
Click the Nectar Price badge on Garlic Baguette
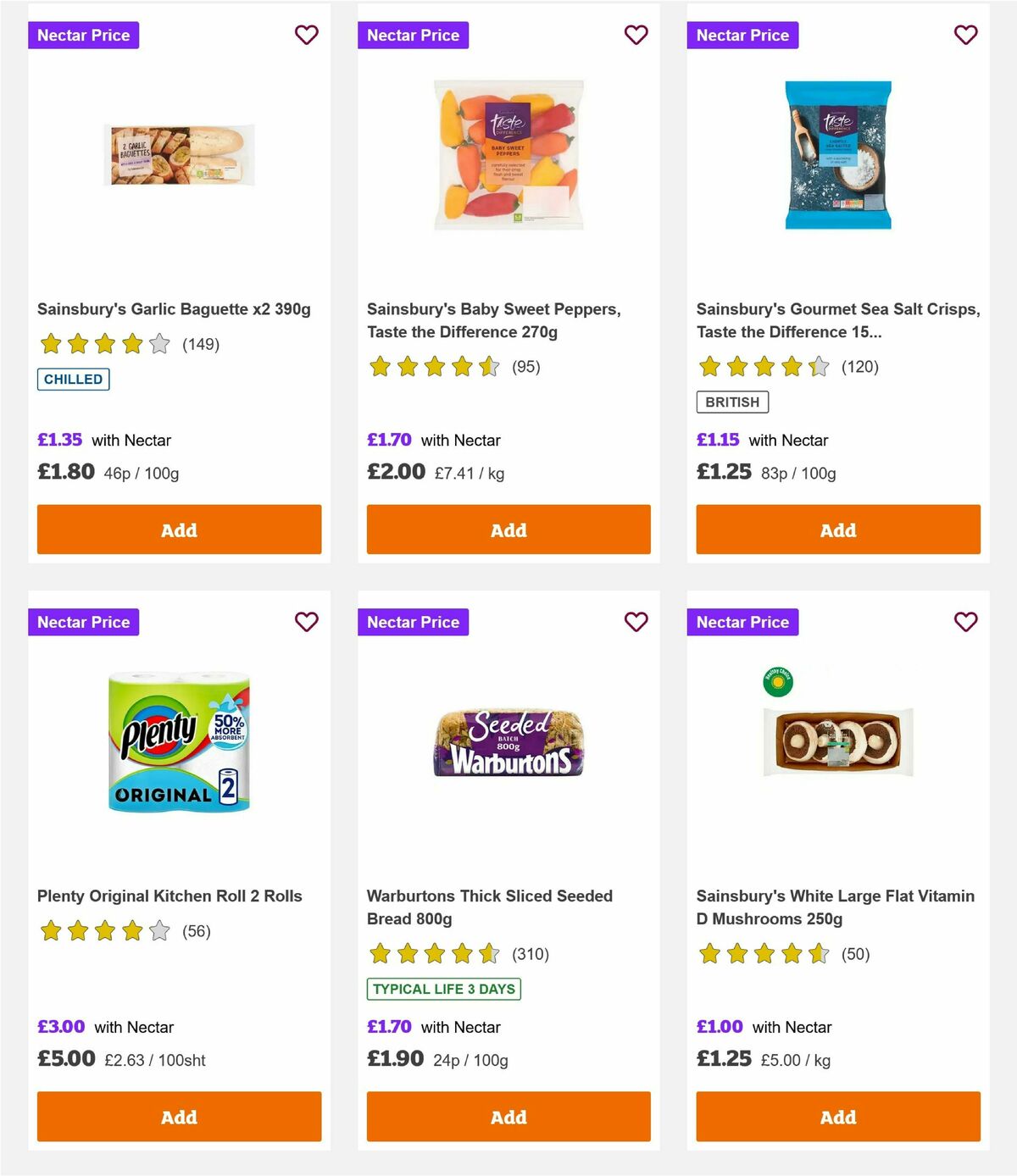[x=84, y=35]
